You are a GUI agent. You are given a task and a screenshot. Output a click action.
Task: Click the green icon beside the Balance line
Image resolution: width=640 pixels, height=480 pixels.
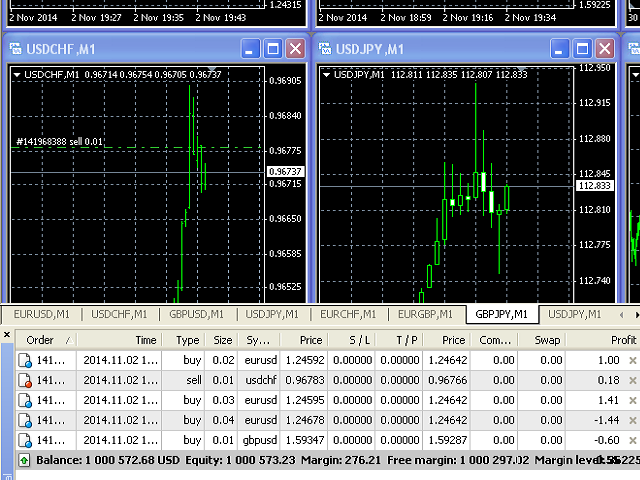(24, 461)
